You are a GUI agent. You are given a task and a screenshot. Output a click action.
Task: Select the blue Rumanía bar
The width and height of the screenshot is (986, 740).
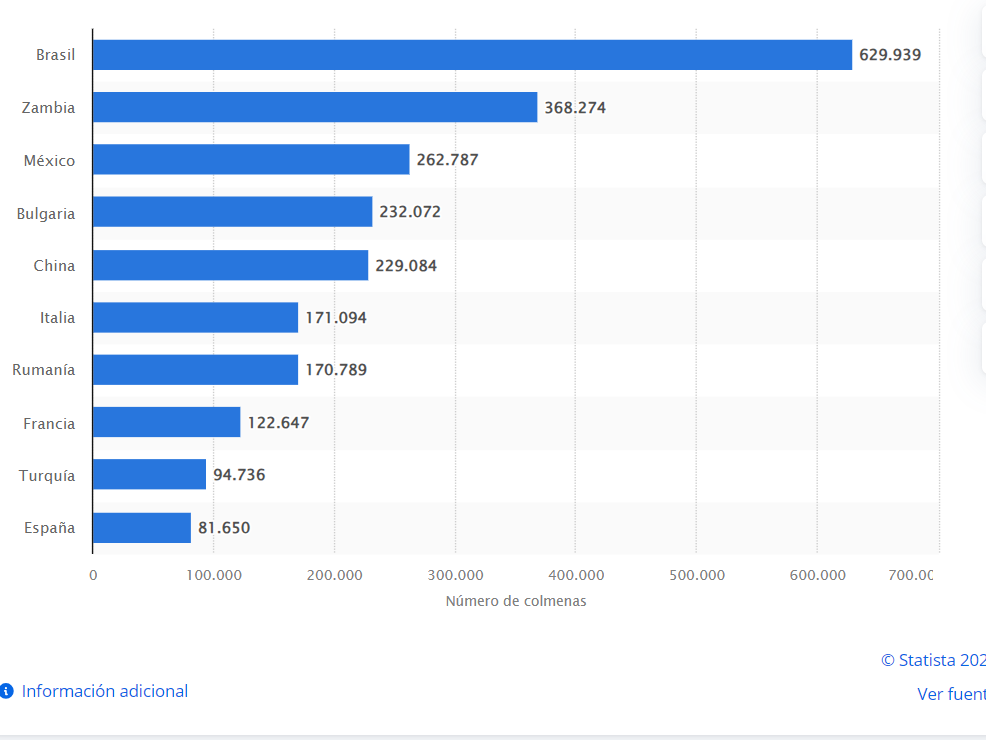196,370
